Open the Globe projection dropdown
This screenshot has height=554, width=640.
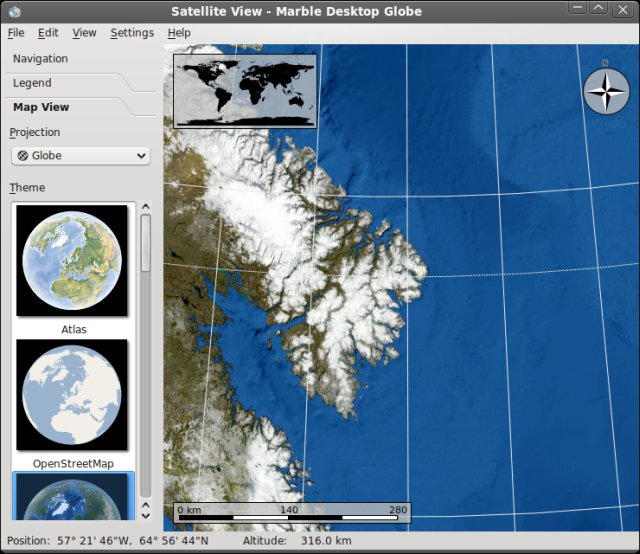(x=81, y=156)
